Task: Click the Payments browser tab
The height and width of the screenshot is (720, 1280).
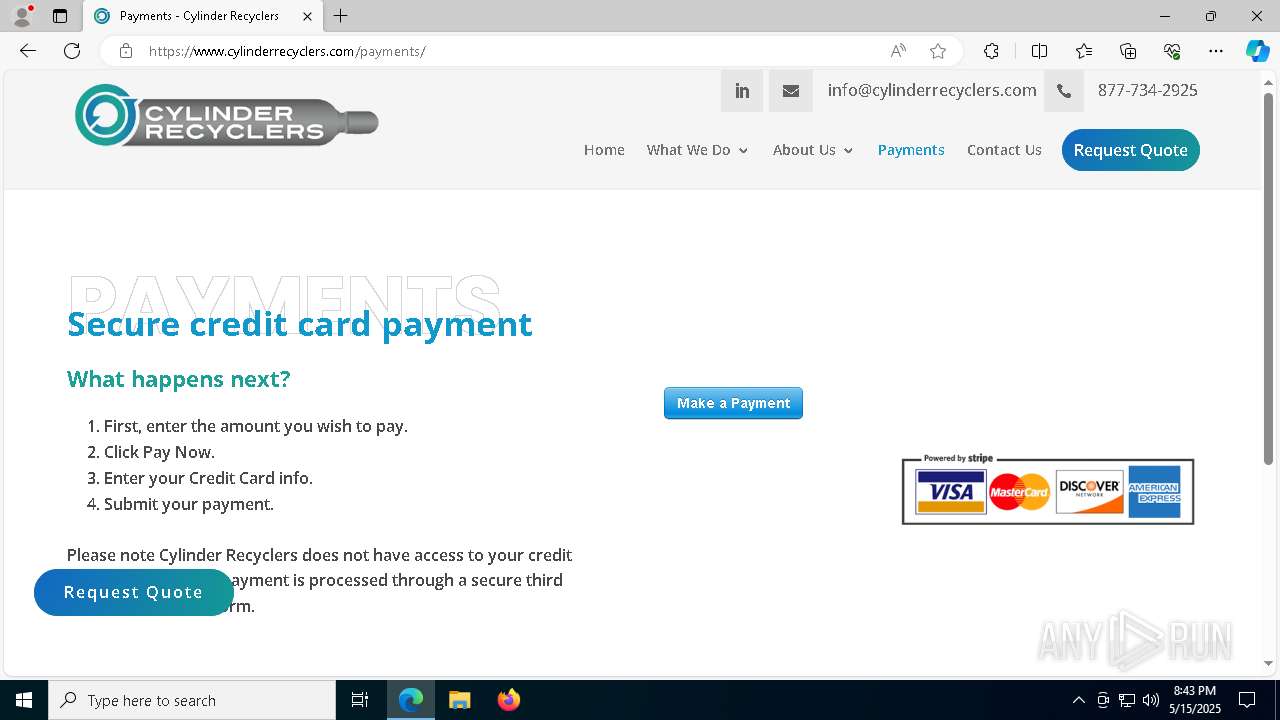Action: 203,16
